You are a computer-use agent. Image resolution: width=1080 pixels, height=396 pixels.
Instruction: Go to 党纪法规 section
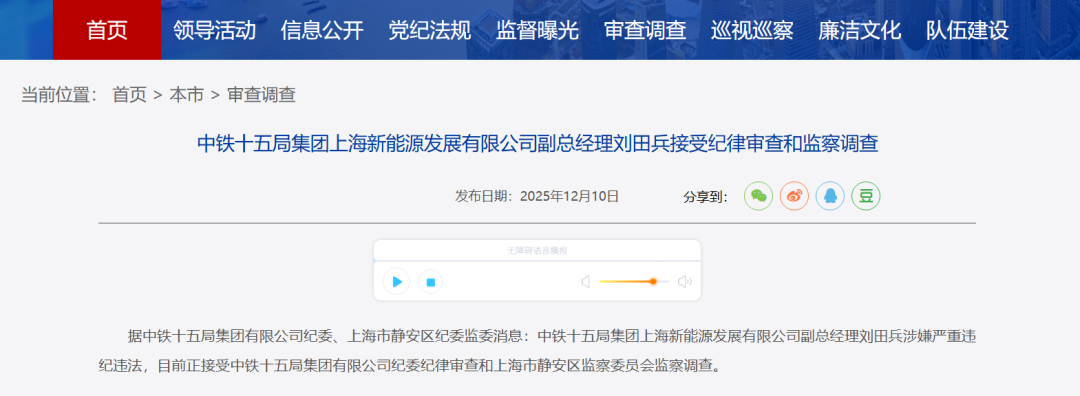430,30
